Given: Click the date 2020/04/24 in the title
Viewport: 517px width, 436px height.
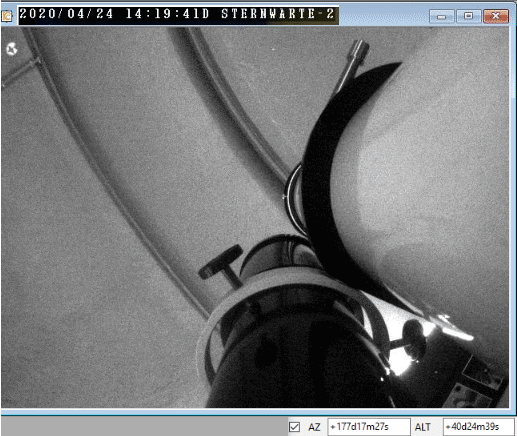Looking at the screenshot, I should pyautogui.click(x=66, y=14).
